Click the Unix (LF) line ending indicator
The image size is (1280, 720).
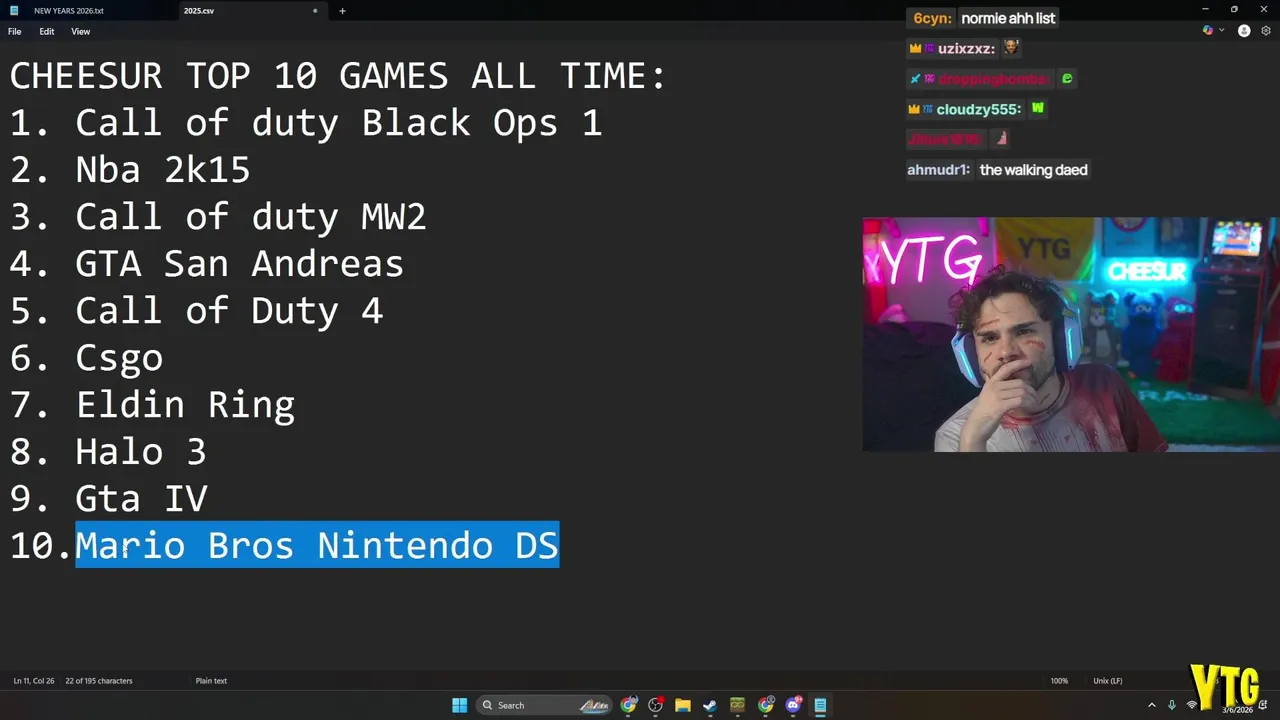pyautogui.click(x=1108, y=681)
